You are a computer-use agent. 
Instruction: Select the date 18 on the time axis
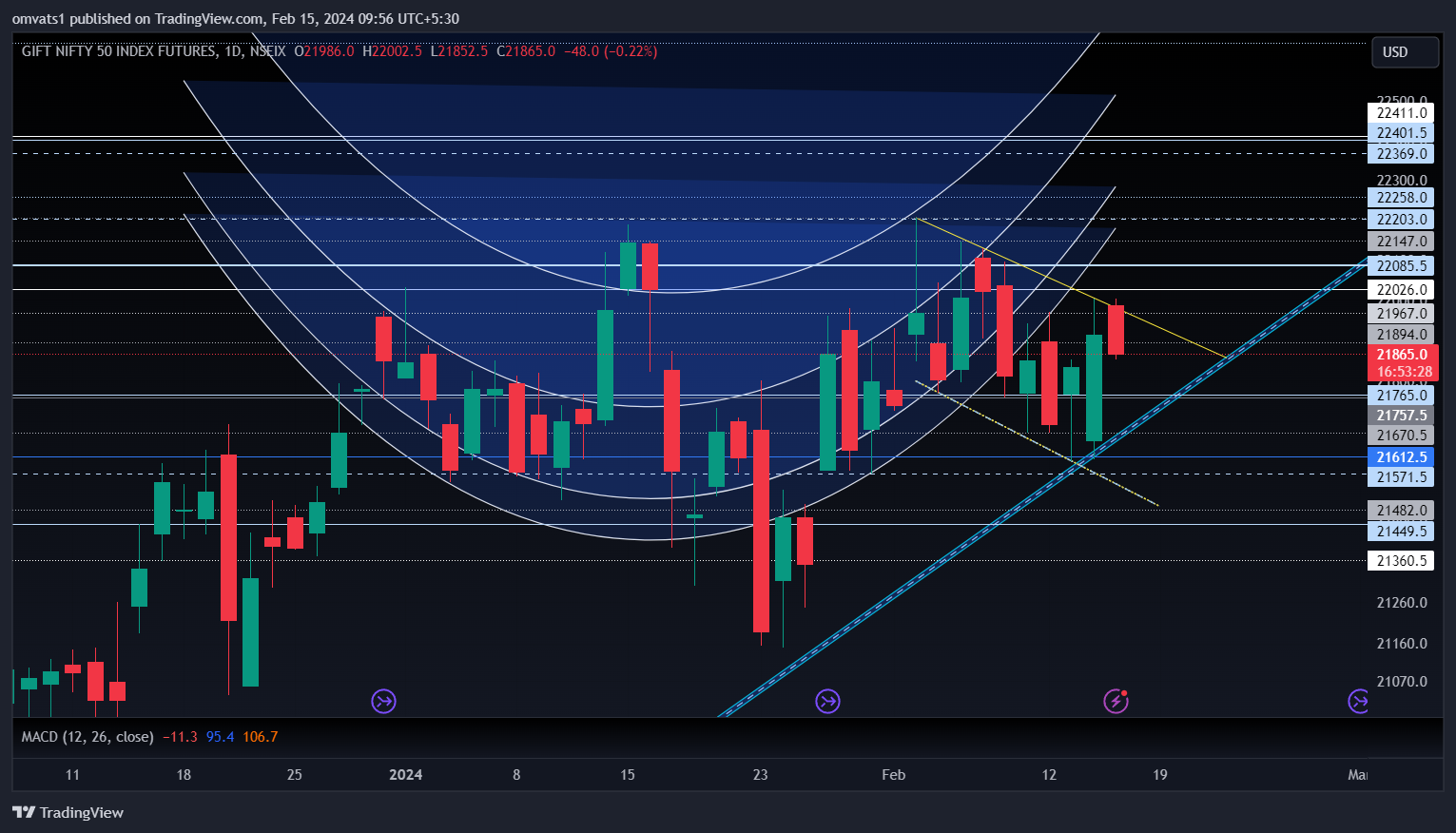(x=184, y=775)
